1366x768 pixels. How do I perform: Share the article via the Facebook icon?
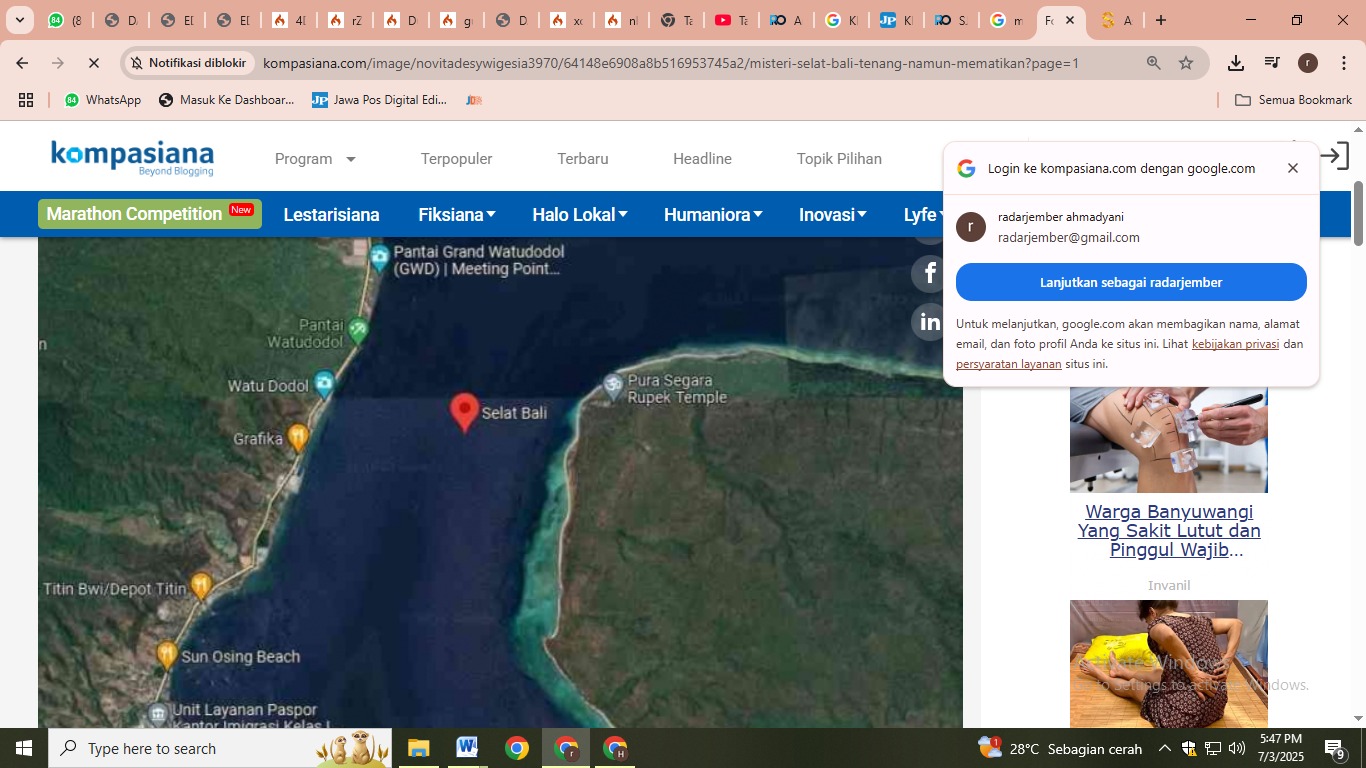coord(930,273)
